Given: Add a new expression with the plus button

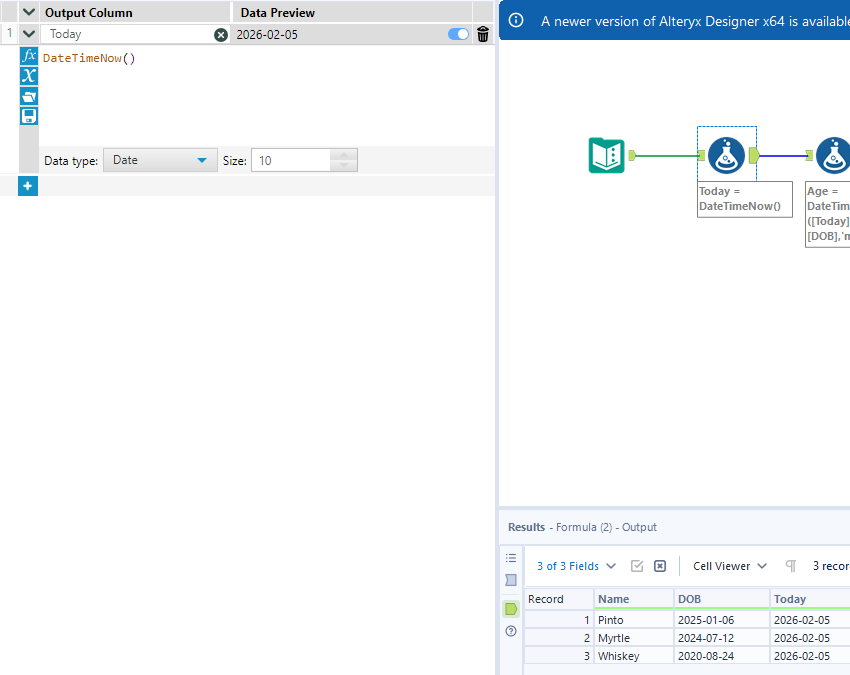Looking at the screenshot, I should (x=28, y=186).
